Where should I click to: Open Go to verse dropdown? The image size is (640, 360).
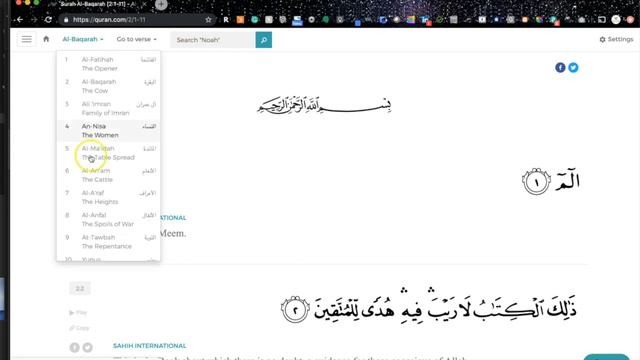[136, 39]
